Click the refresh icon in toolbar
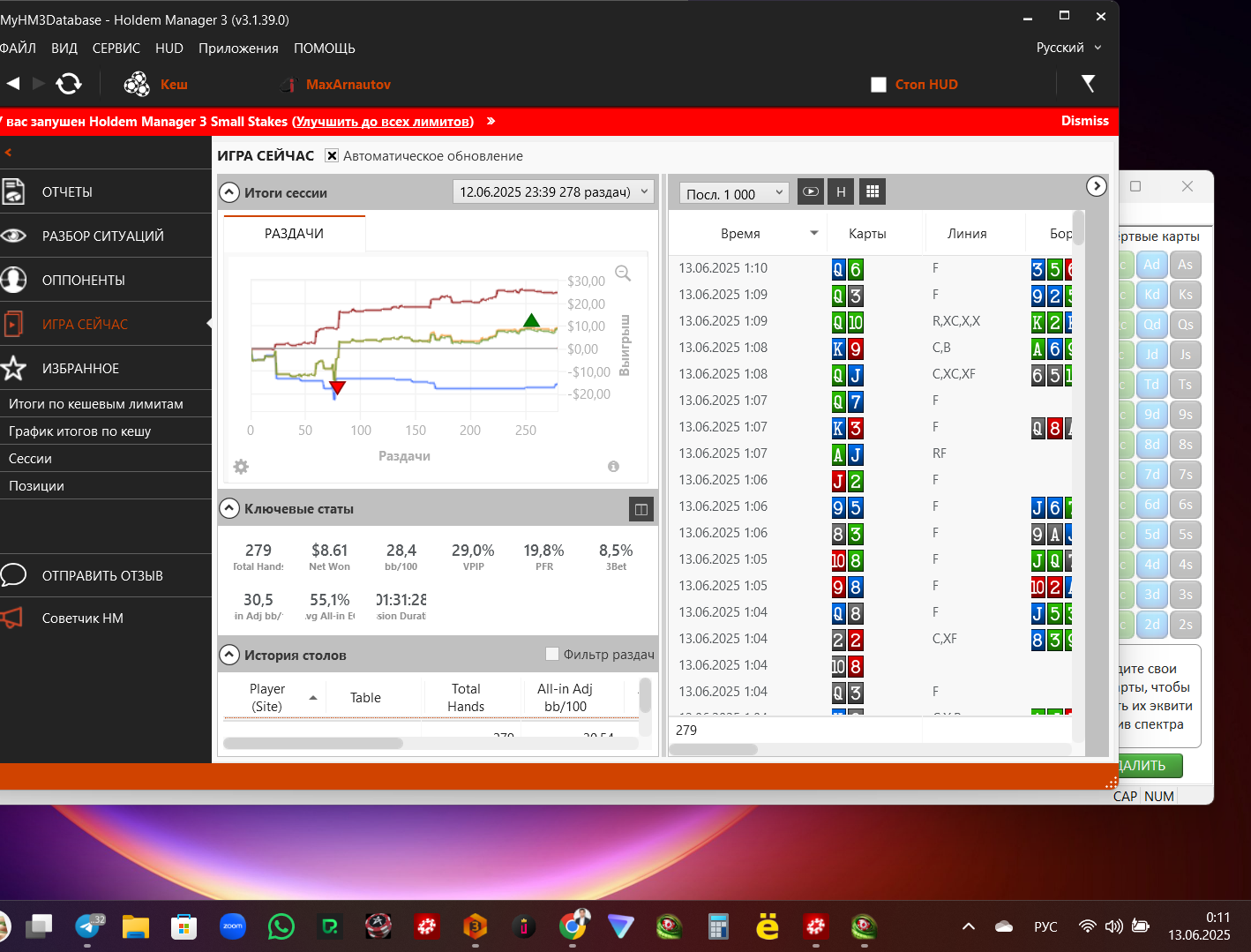This screenshot has height=952, width=1251. 69,84
